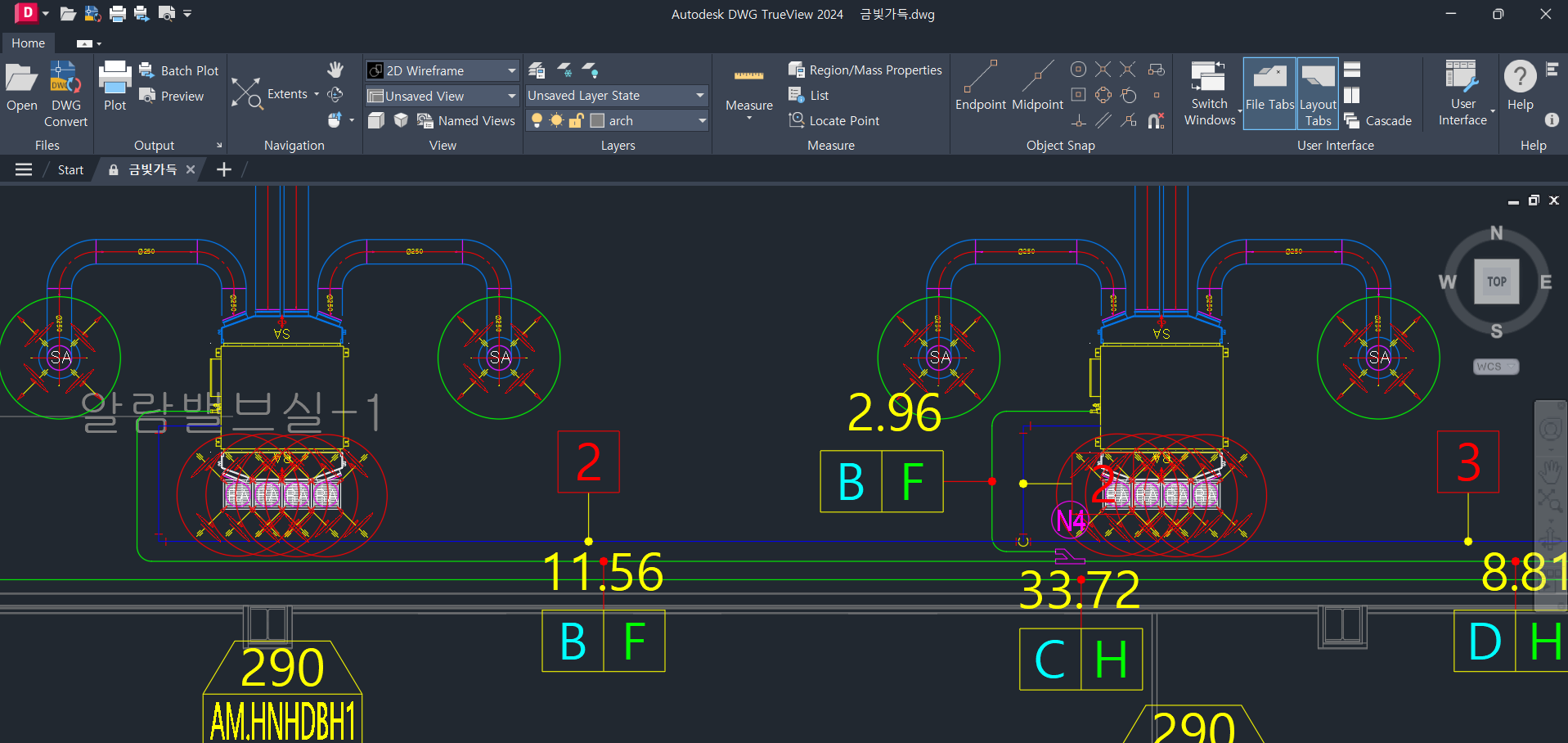1568x743 pixels.
Task: Expand the Measure dropdown arrow
Action: [x=749, y=119]
